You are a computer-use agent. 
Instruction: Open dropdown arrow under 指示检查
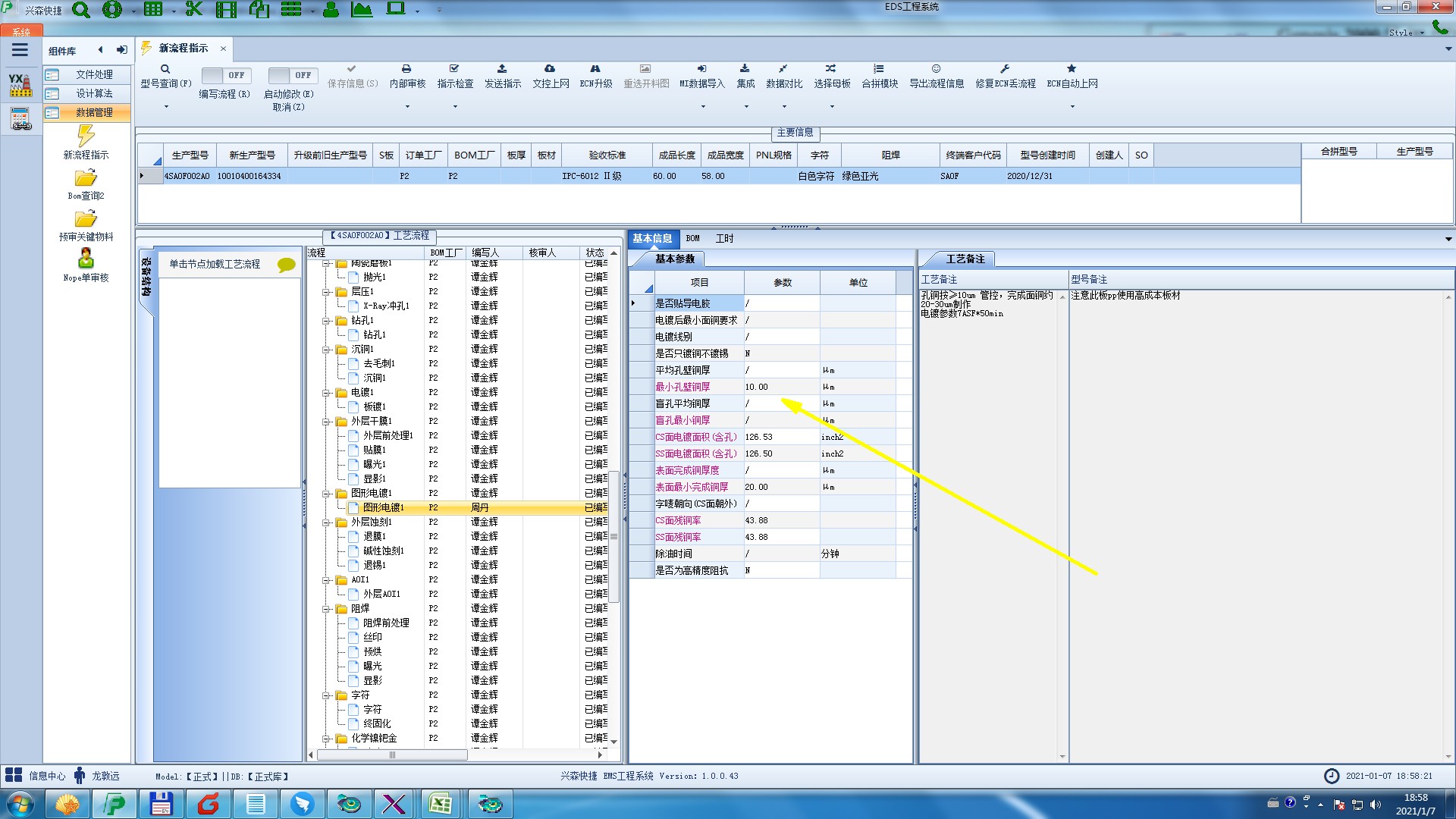455,107
